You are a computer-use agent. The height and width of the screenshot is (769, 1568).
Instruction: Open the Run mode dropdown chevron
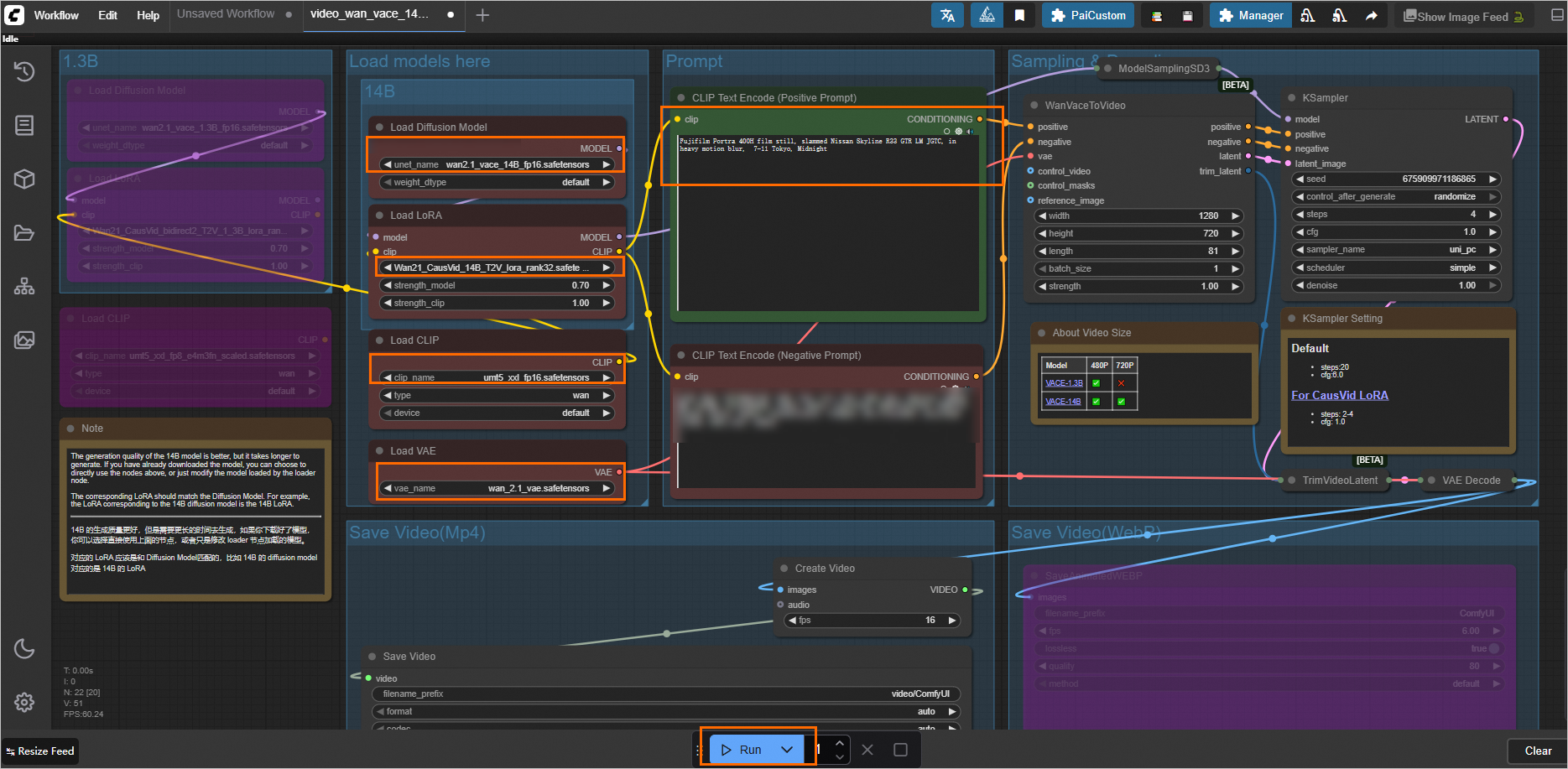click(x=787, y=750)
